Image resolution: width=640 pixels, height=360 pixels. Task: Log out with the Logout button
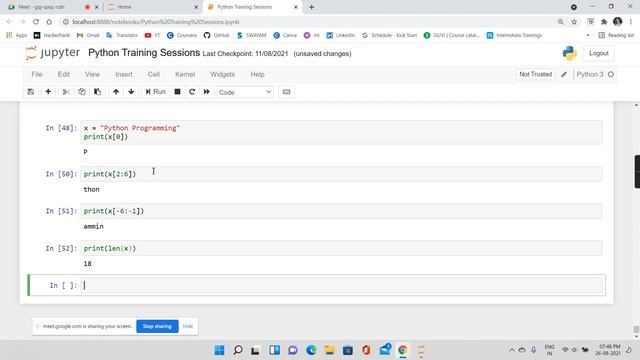(598, 53)
